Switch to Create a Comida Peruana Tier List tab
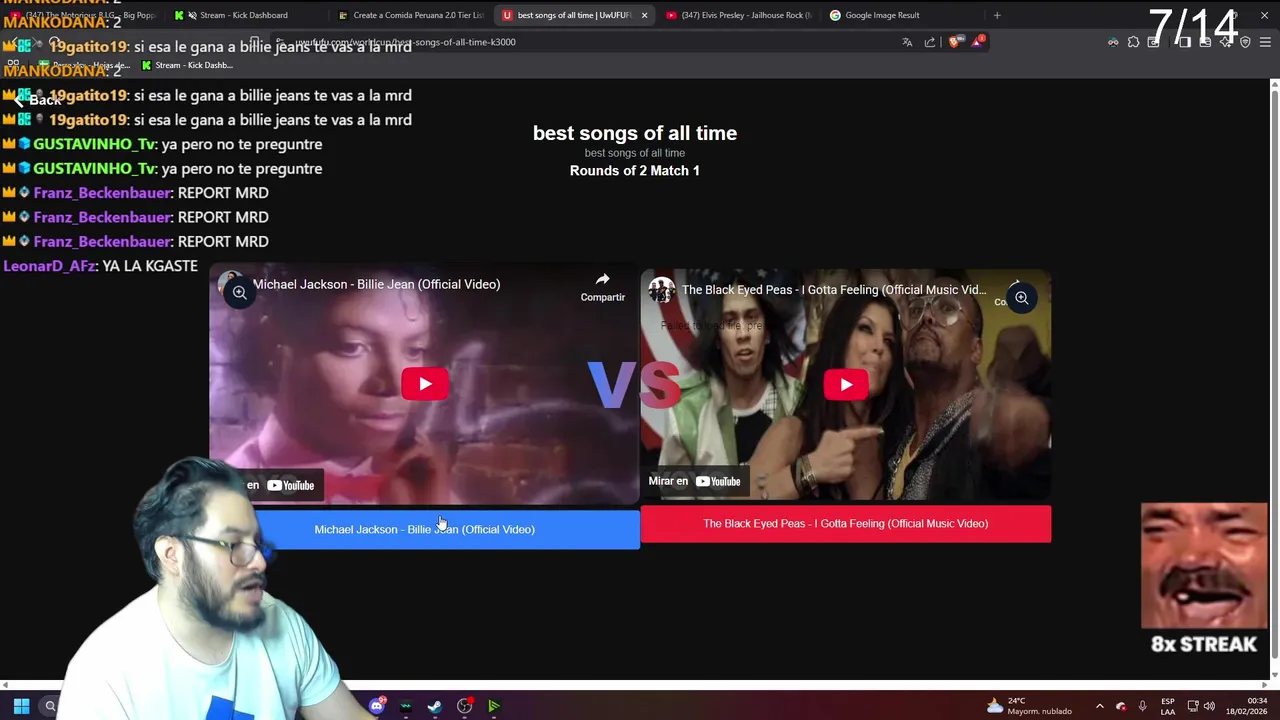The width and height of the screenshot is (1280, 720). (x=410, y=15)
